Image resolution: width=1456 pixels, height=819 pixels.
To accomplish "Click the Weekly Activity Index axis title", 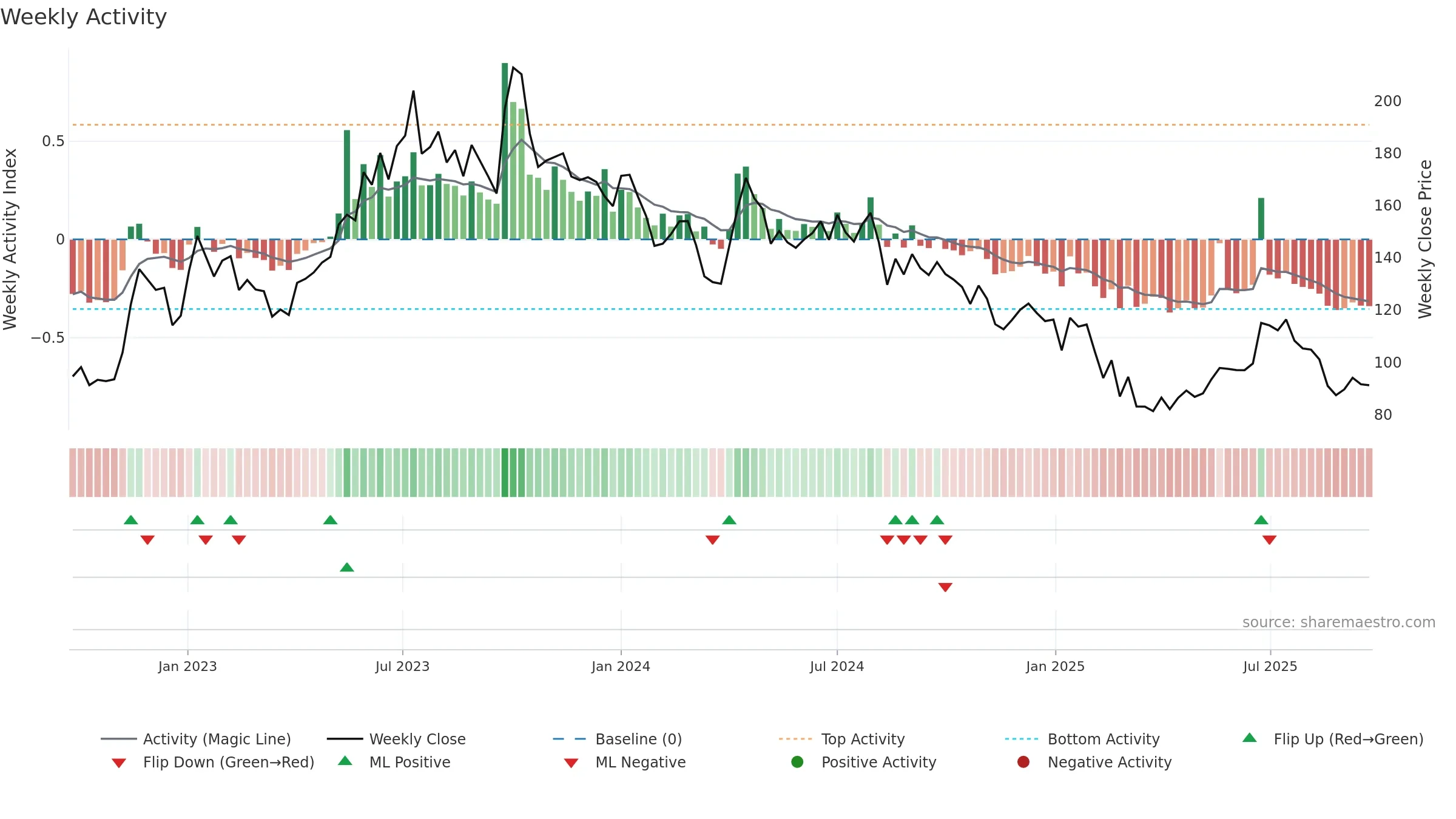I will pos(10,239).
